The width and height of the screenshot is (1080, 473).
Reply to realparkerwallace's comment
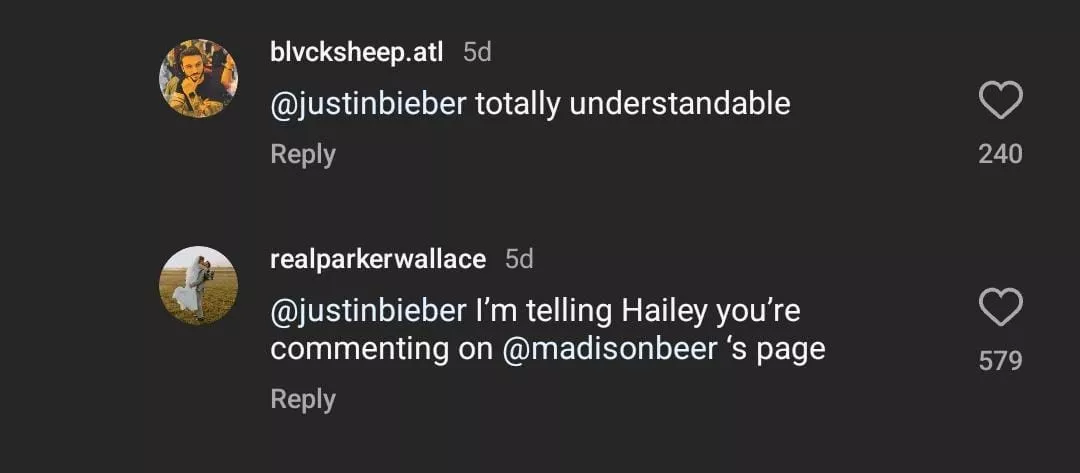click(302, 399)
